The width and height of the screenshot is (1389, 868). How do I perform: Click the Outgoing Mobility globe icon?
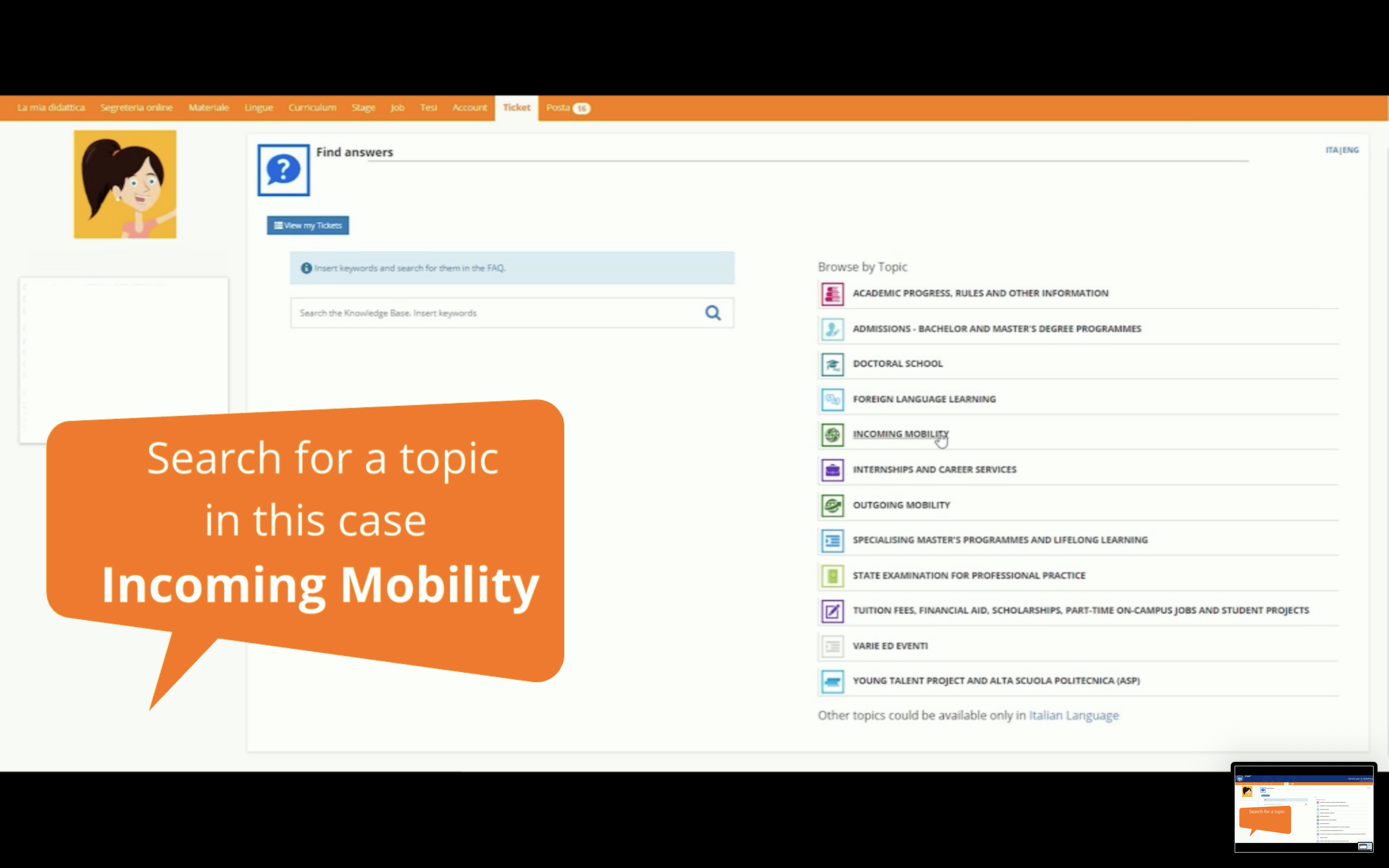(x=831, y=506)
